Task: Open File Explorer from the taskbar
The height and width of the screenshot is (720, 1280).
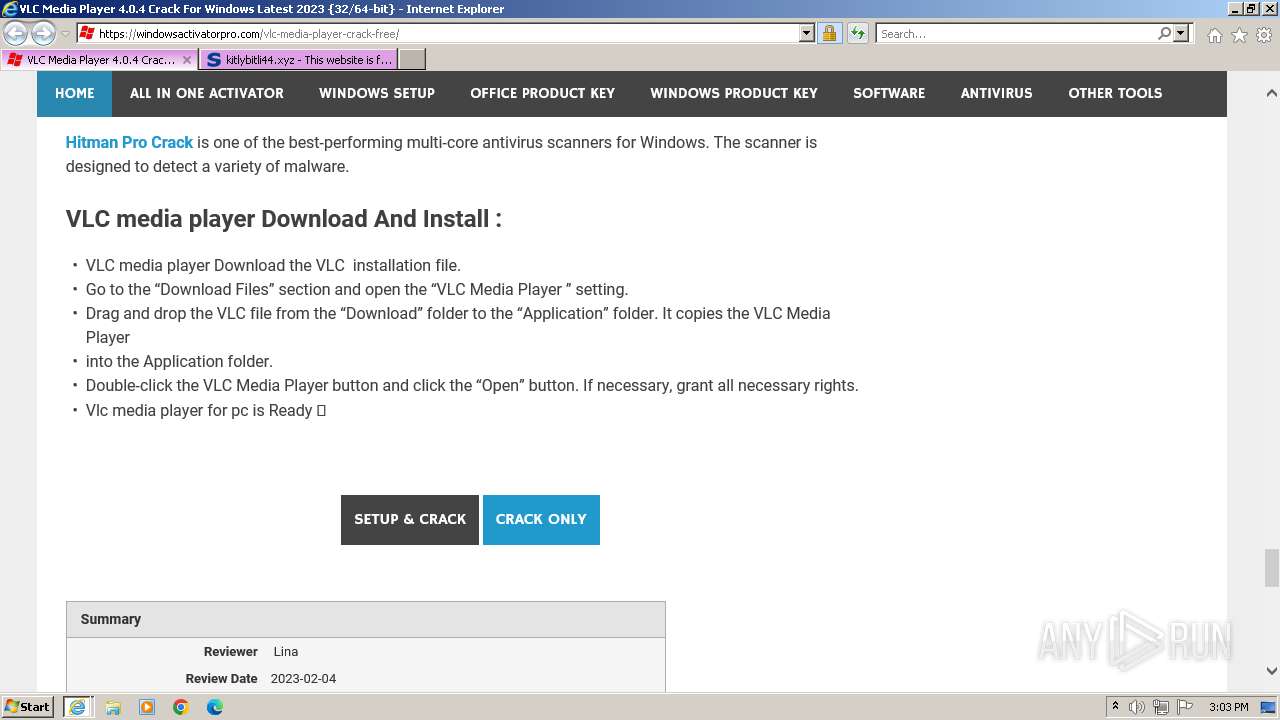Action: tap(113, 707)
